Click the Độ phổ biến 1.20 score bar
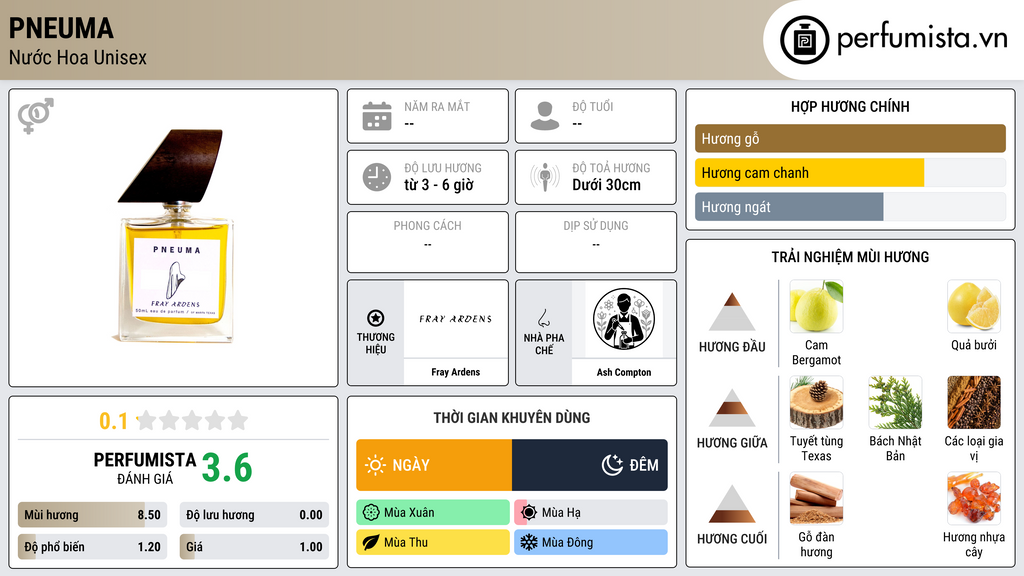Viewport: 1024px width, 576px height. (x=93, y=547)
